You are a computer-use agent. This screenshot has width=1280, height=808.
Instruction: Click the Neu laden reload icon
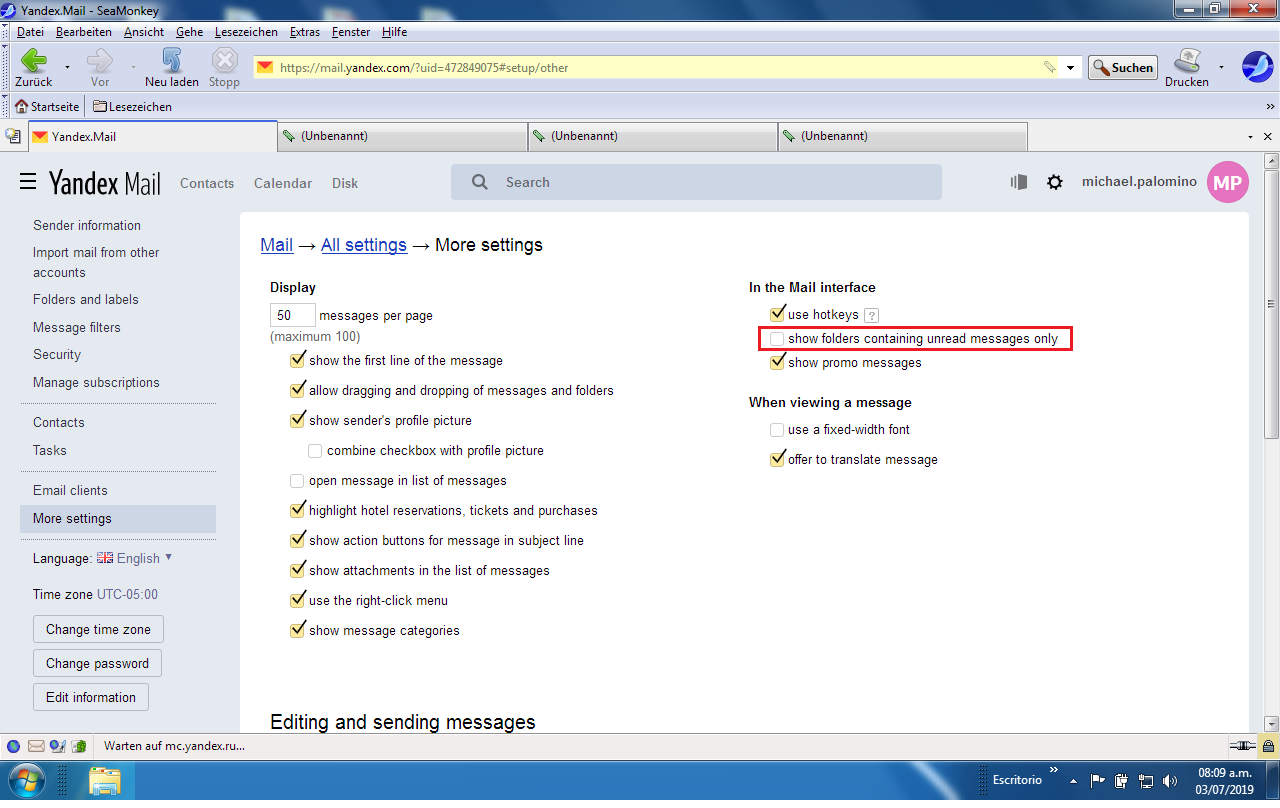click(171, 61)
